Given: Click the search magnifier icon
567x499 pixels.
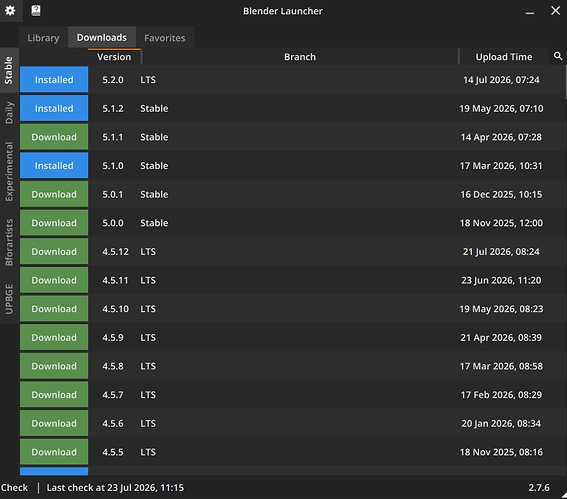Looking at the screenshot, I should click(558, 56).
